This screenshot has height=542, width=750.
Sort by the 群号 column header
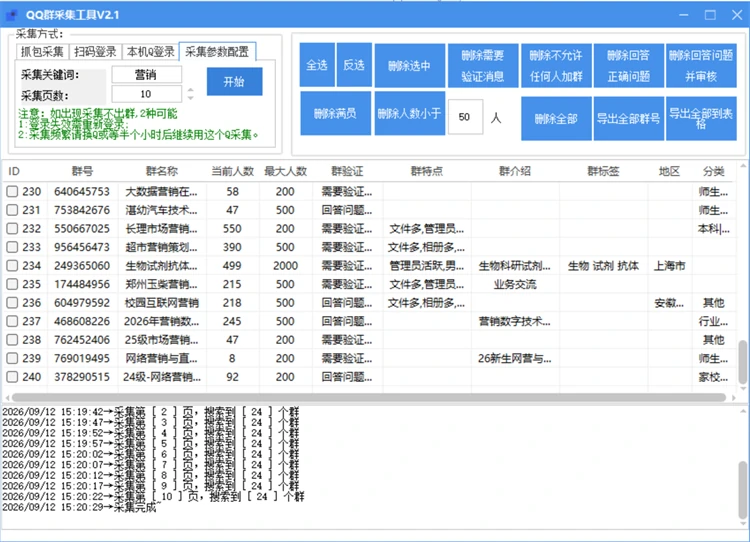click(x=82, y=171)
